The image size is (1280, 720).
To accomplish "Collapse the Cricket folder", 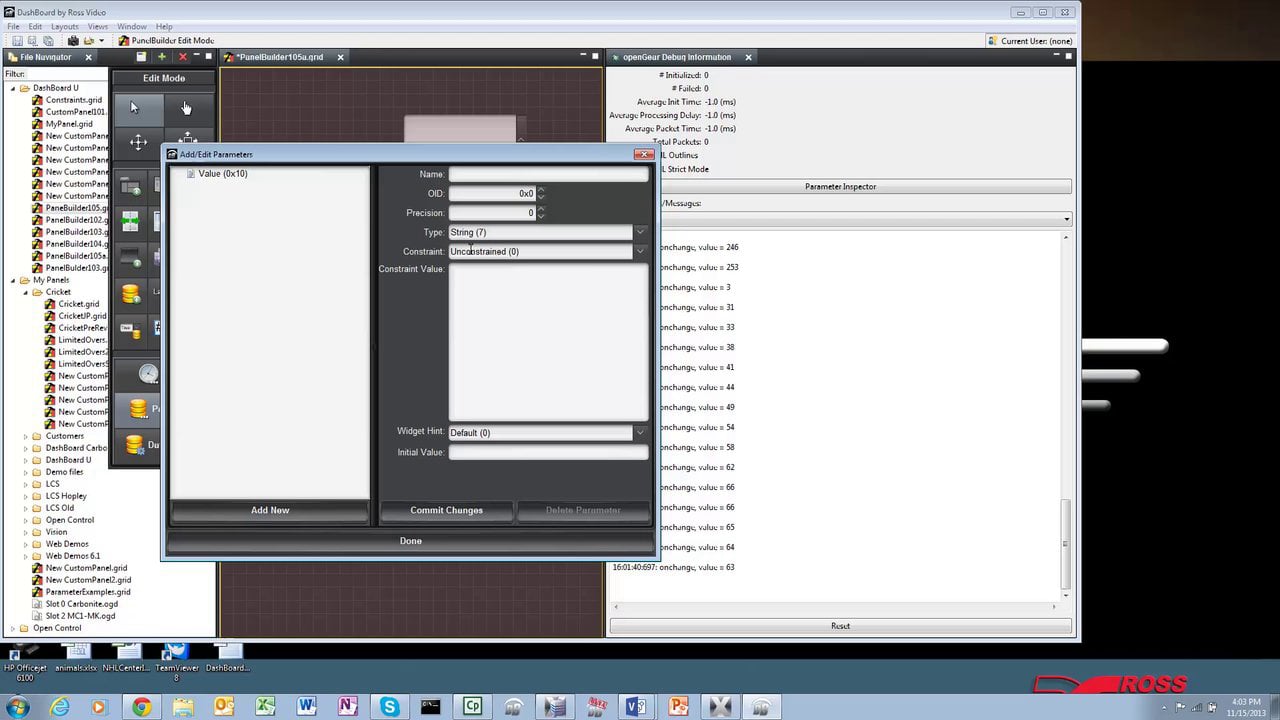I will coord(25,292).
